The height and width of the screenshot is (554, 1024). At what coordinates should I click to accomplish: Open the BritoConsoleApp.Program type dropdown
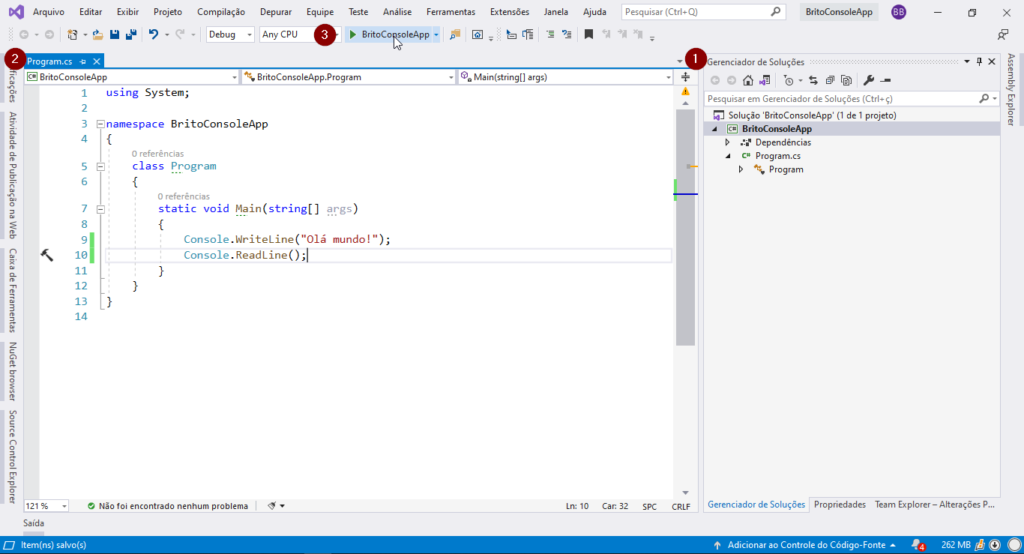pyautogui.click(x=349, y=77)
